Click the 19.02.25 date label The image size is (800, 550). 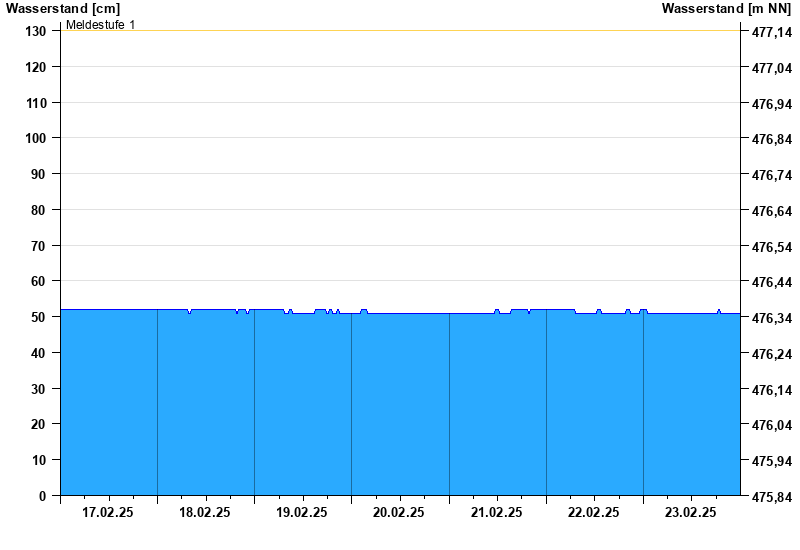(x=302, y=512)
